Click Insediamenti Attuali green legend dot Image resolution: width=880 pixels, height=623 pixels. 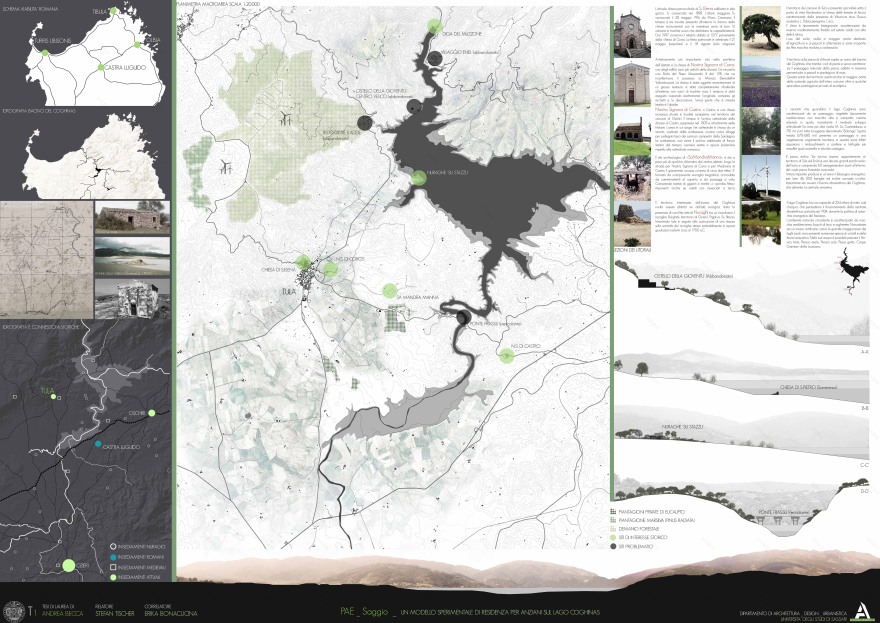tap(99, 575)
